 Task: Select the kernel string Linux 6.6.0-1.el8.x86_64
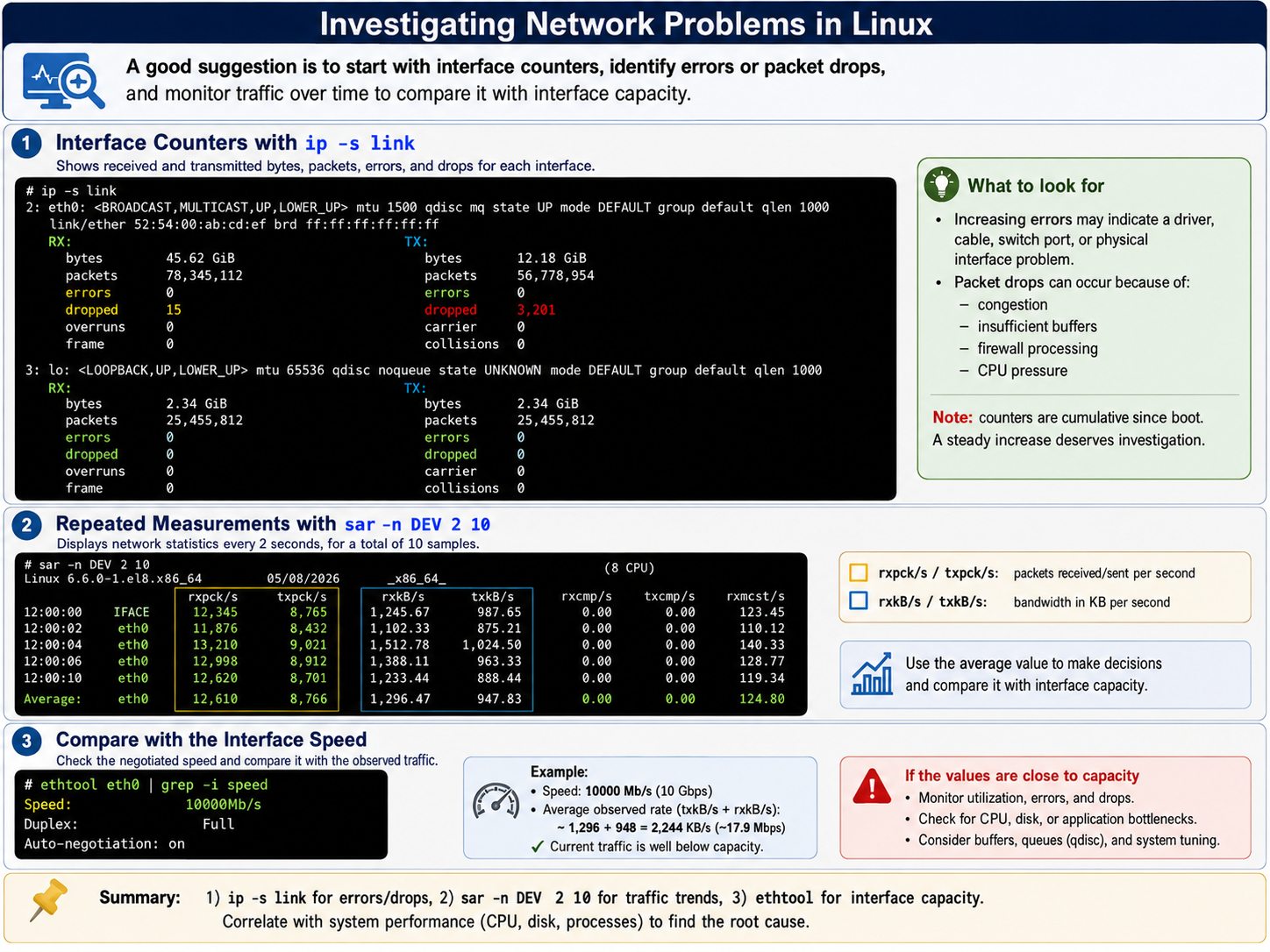pyautogui.click(x=113, y=579)
